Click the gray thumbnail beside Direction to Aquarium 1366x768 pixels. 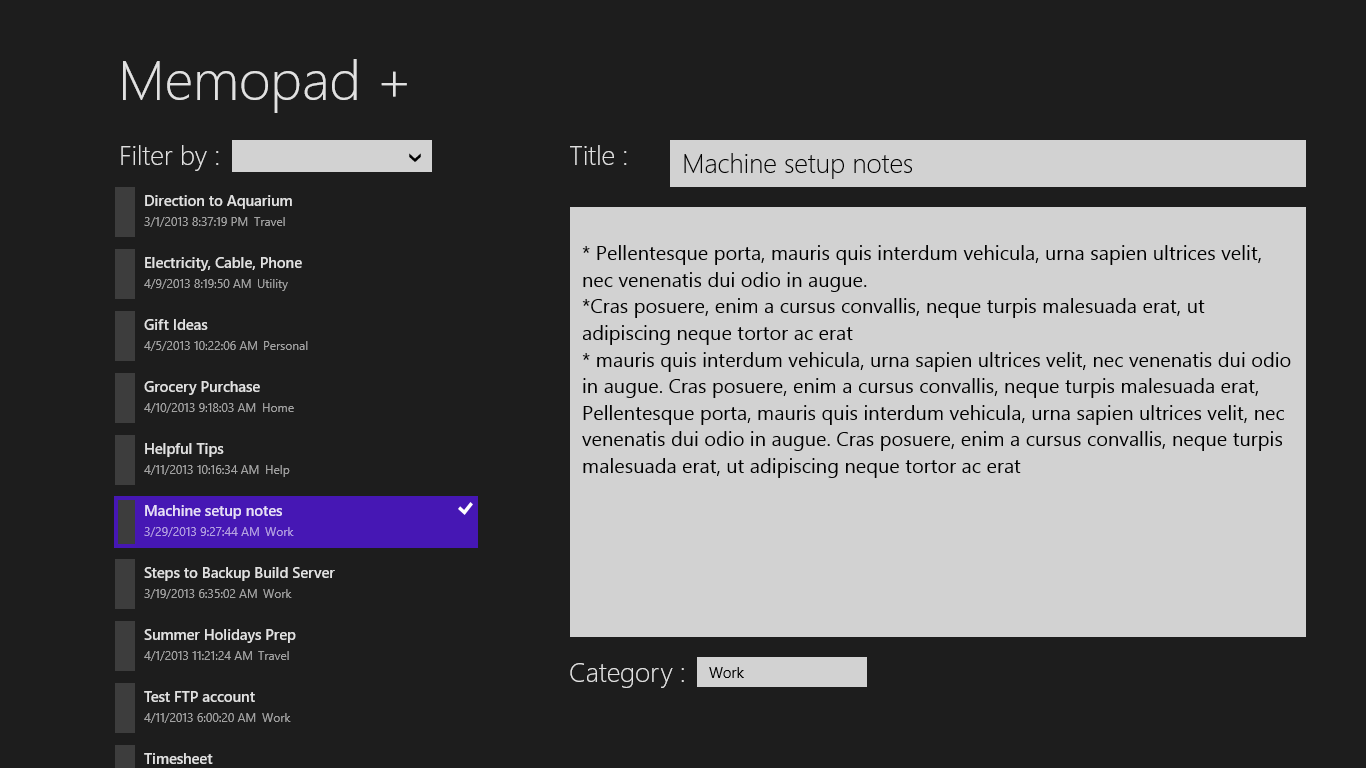click(125, 212)
